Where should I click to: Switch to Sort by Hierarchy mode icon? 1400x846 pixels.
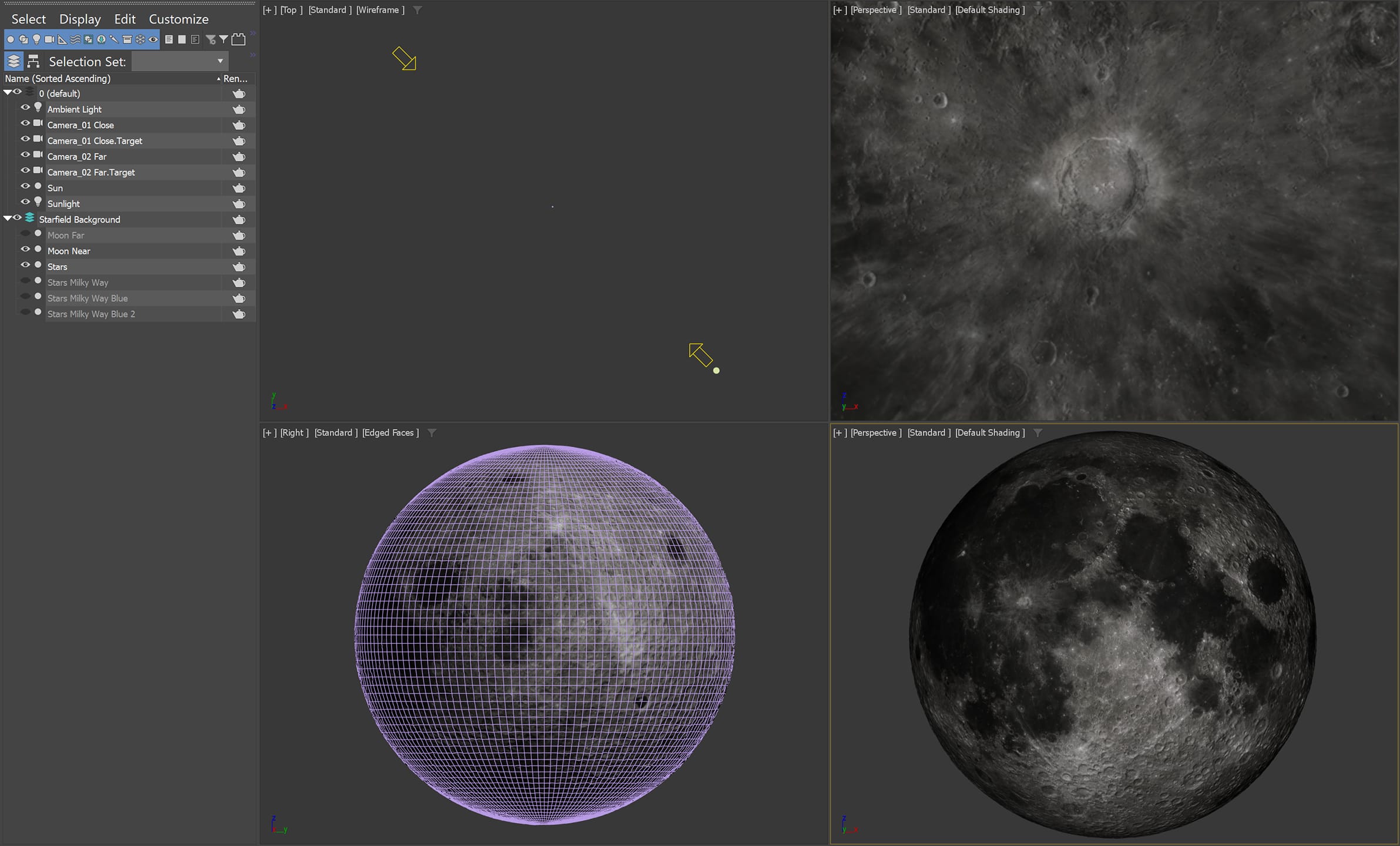(33, 61)
